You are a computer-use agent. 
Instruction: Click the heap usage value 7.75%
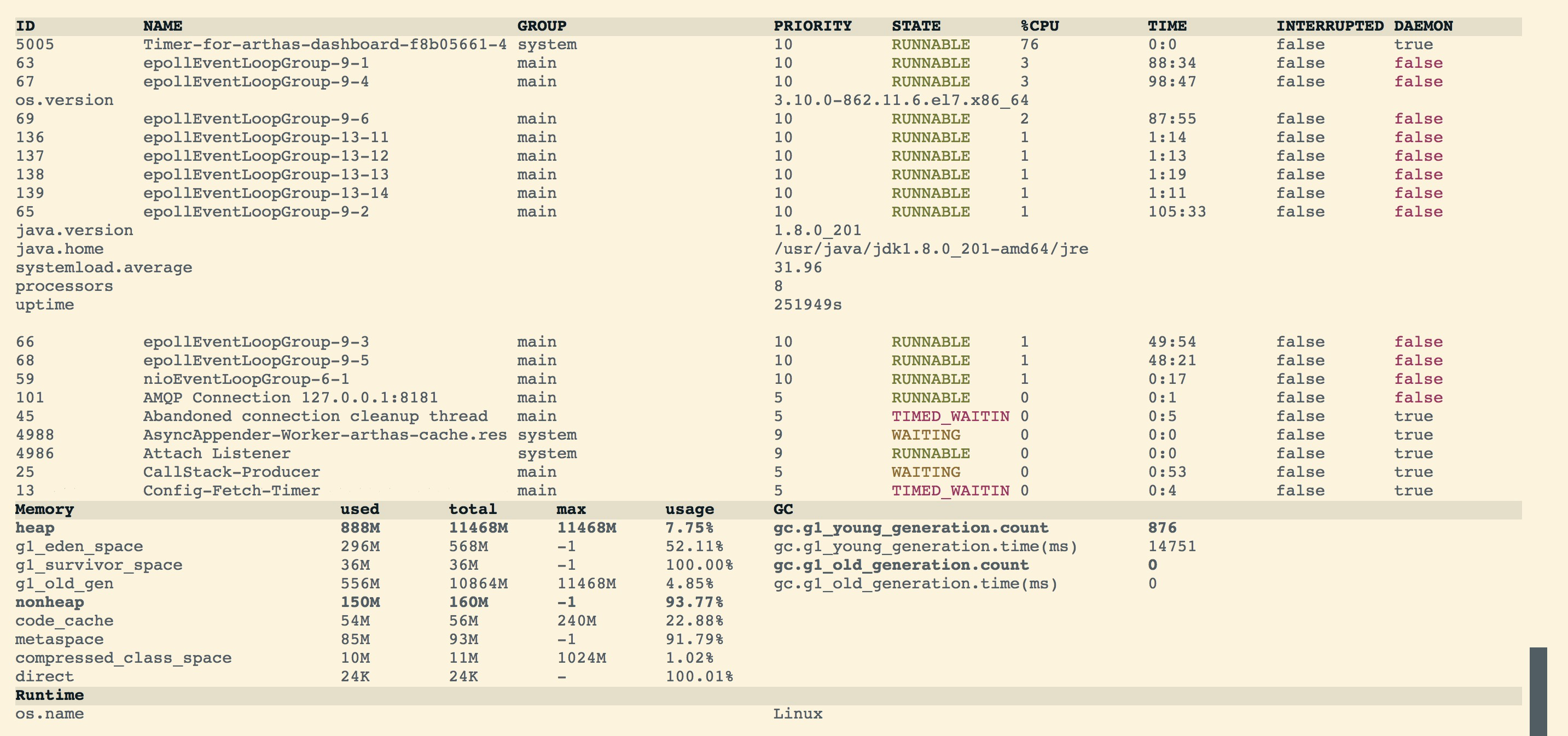689,528
